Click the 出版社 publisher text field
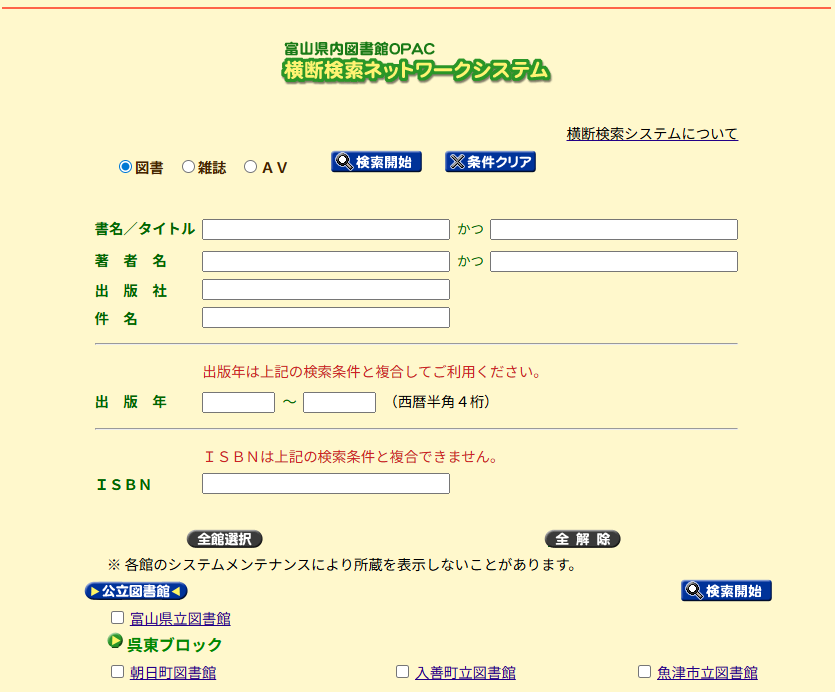Screen dimensions: 835x692 [x=326, y=290]
